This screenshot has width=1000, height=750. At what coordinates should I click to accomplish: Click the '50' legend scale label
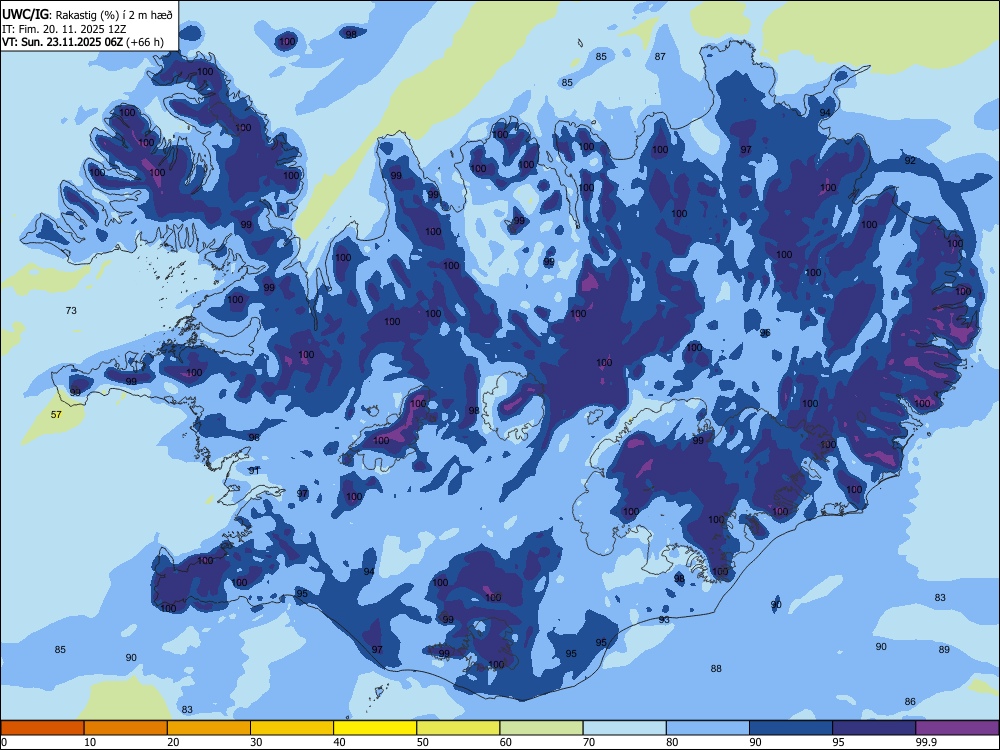tap(423, 742)
